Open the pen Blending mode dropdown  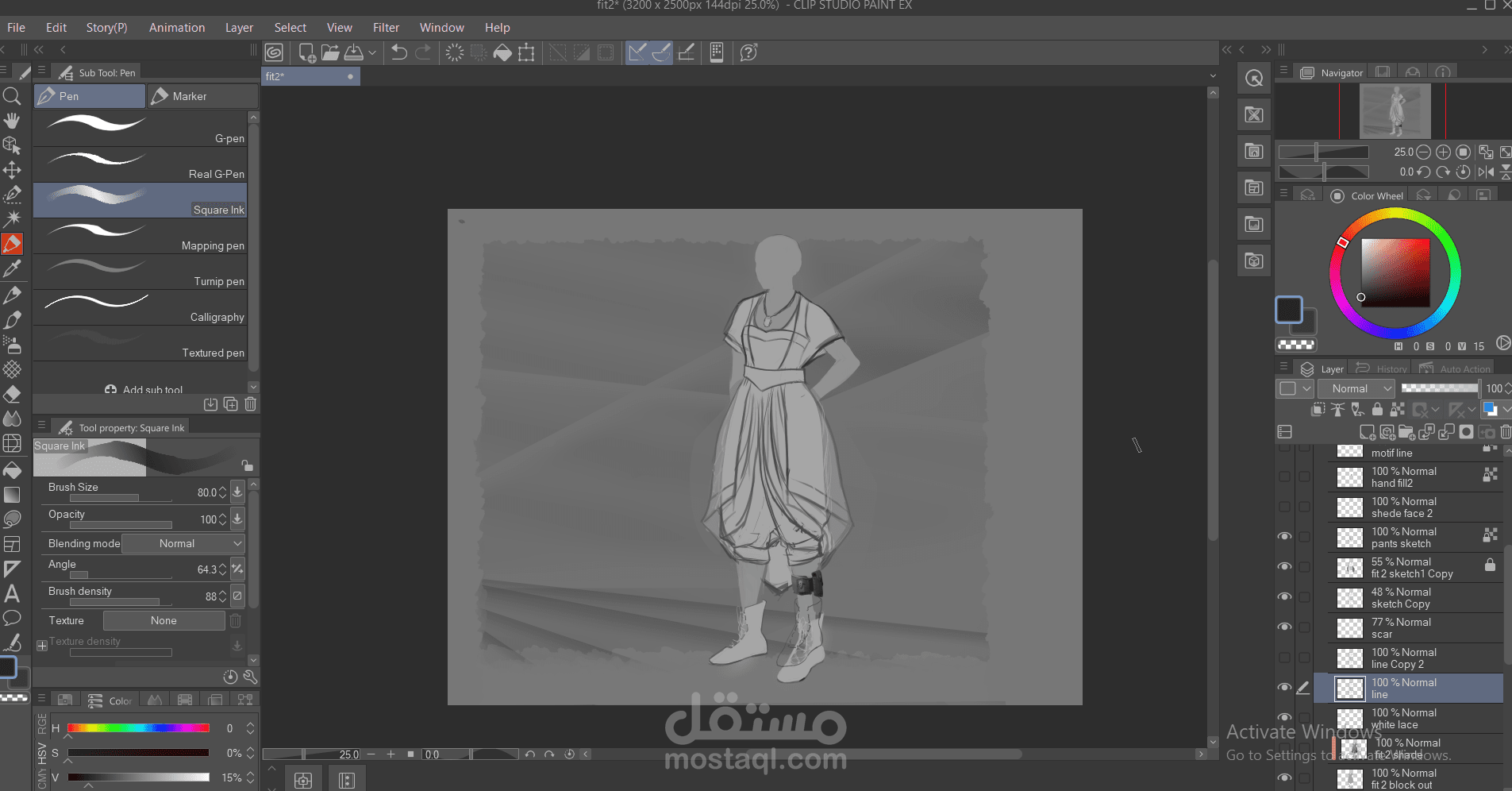[x=183, y=543]
